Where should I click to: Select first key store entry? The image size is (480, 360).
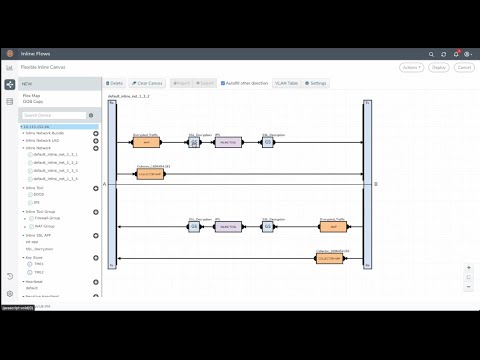tap(39, 264)
